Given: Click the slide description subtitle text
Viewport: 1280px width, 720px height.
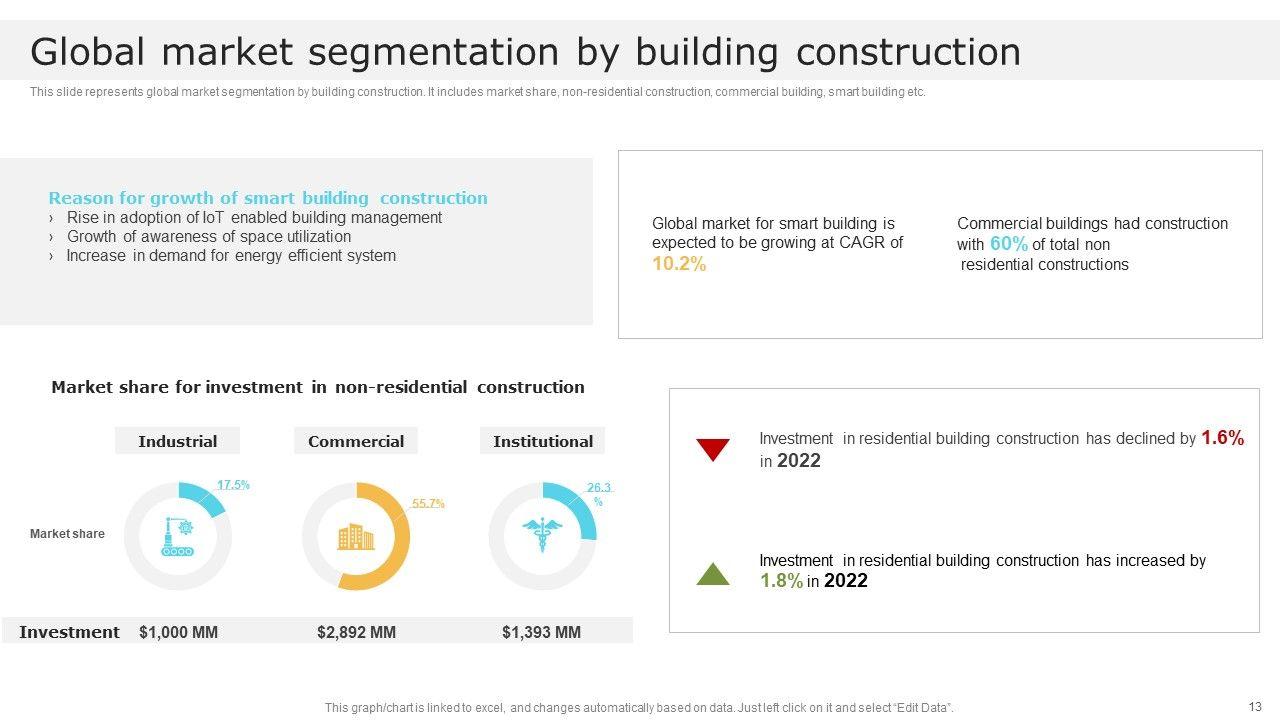Looking at the screenshot, I should pyautogui.click(x=478, y=92).
